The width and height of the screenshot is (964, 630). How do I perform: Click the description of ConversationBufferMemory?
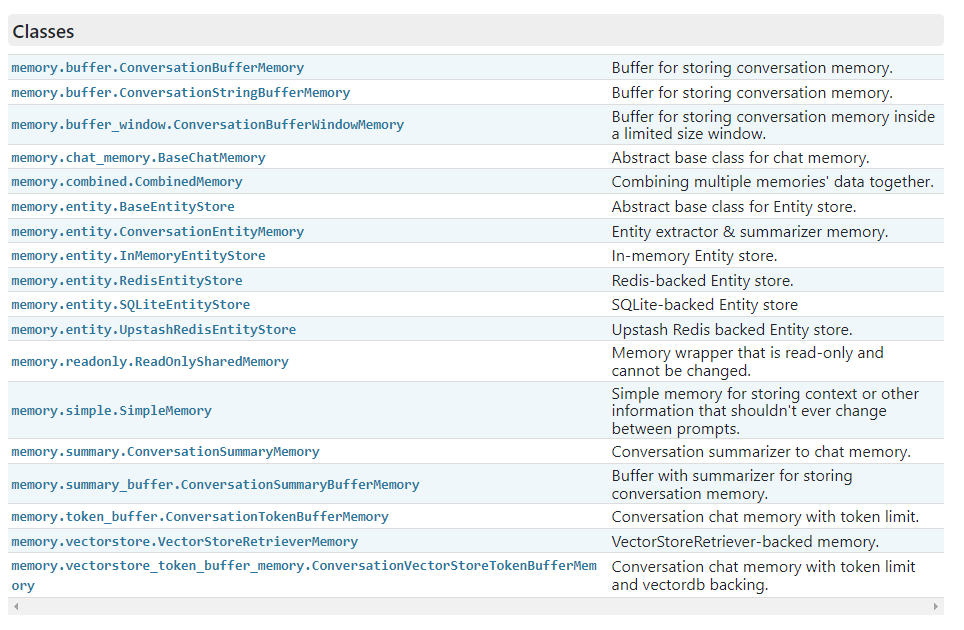click(752, 68)
